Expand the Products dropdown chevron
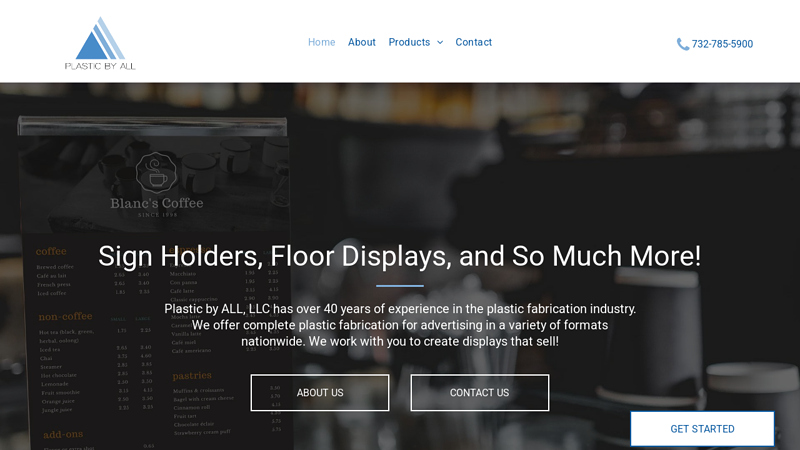The height and width of the screenshot is (450, 800). pyautogui.click(x=440, y=43)
